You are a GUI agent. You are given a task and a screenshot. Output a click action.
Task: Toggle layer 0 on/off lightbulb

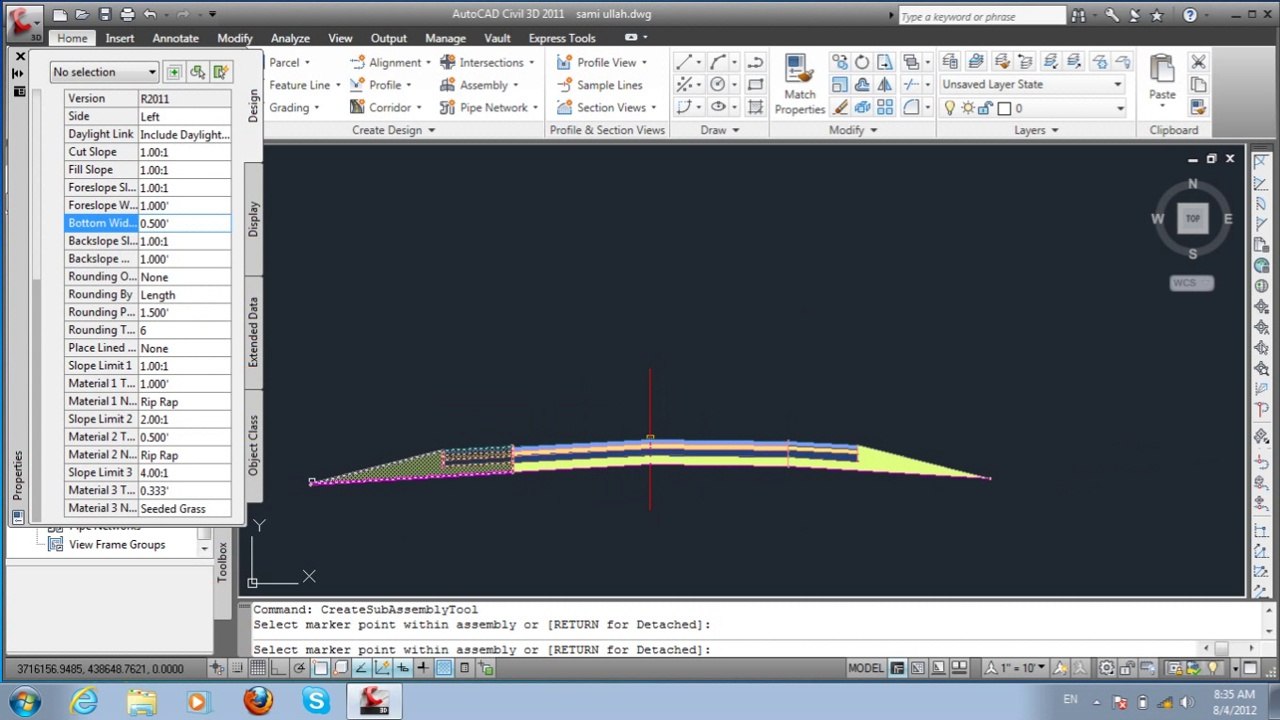click(x=951, y=108)
